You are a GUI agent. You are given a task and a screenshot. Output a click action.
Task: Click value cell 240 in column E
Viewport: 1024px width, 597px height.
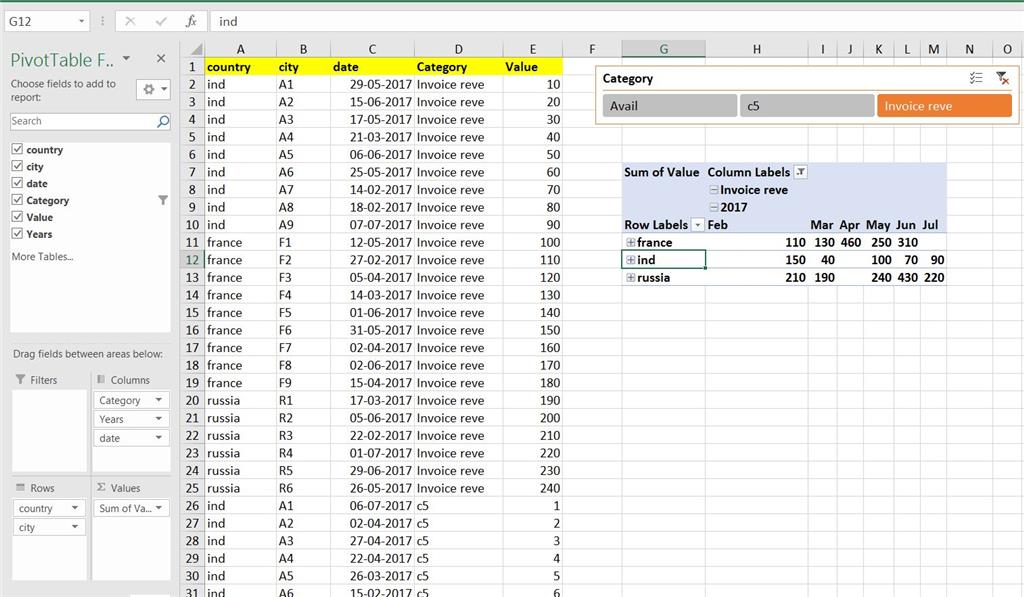(x=533, y=488)
